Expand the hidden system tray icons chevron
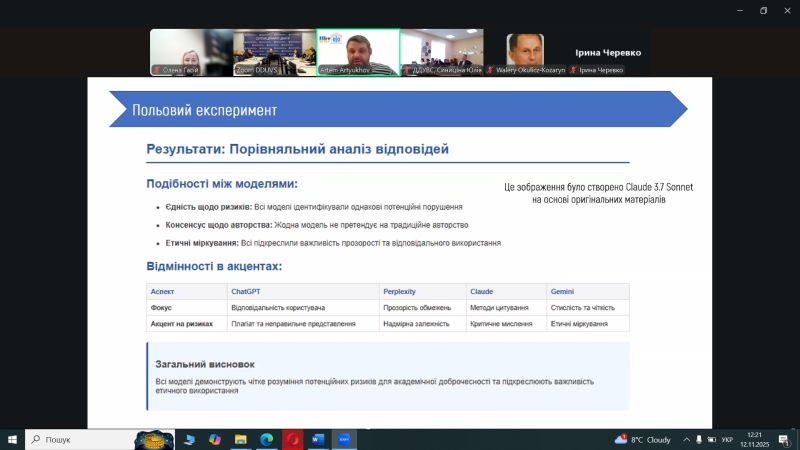Screen dimensions: 800x450 tap(684, 439)
